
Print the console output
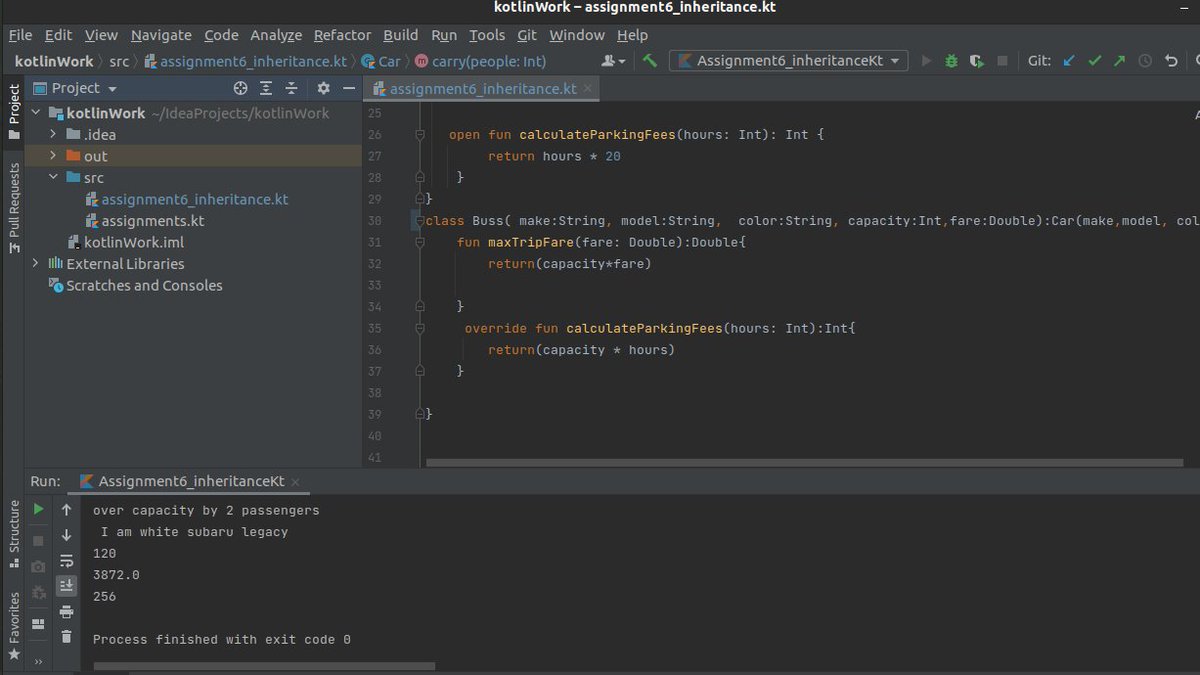click(66, 610)
